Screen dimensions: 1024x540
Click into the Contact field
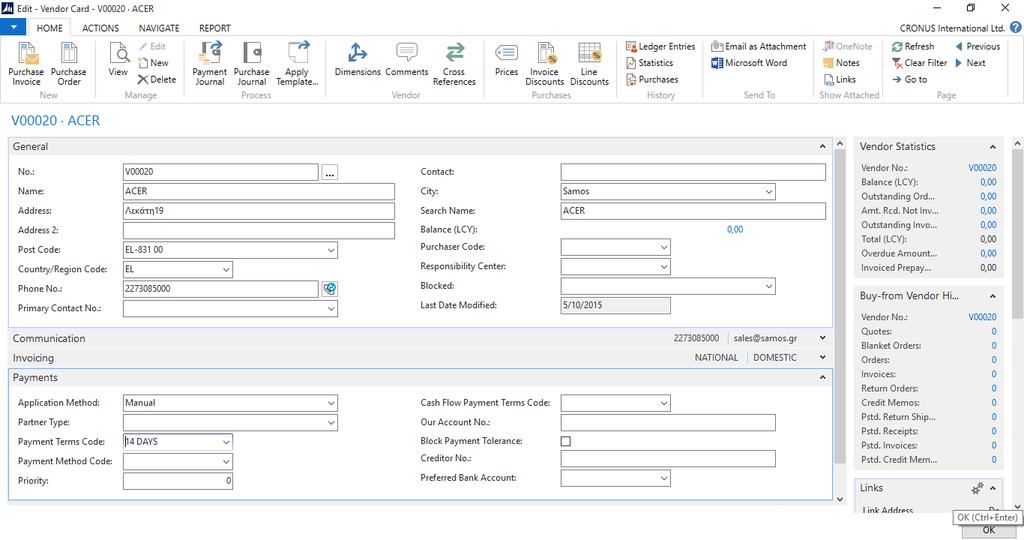coord(693,172)
